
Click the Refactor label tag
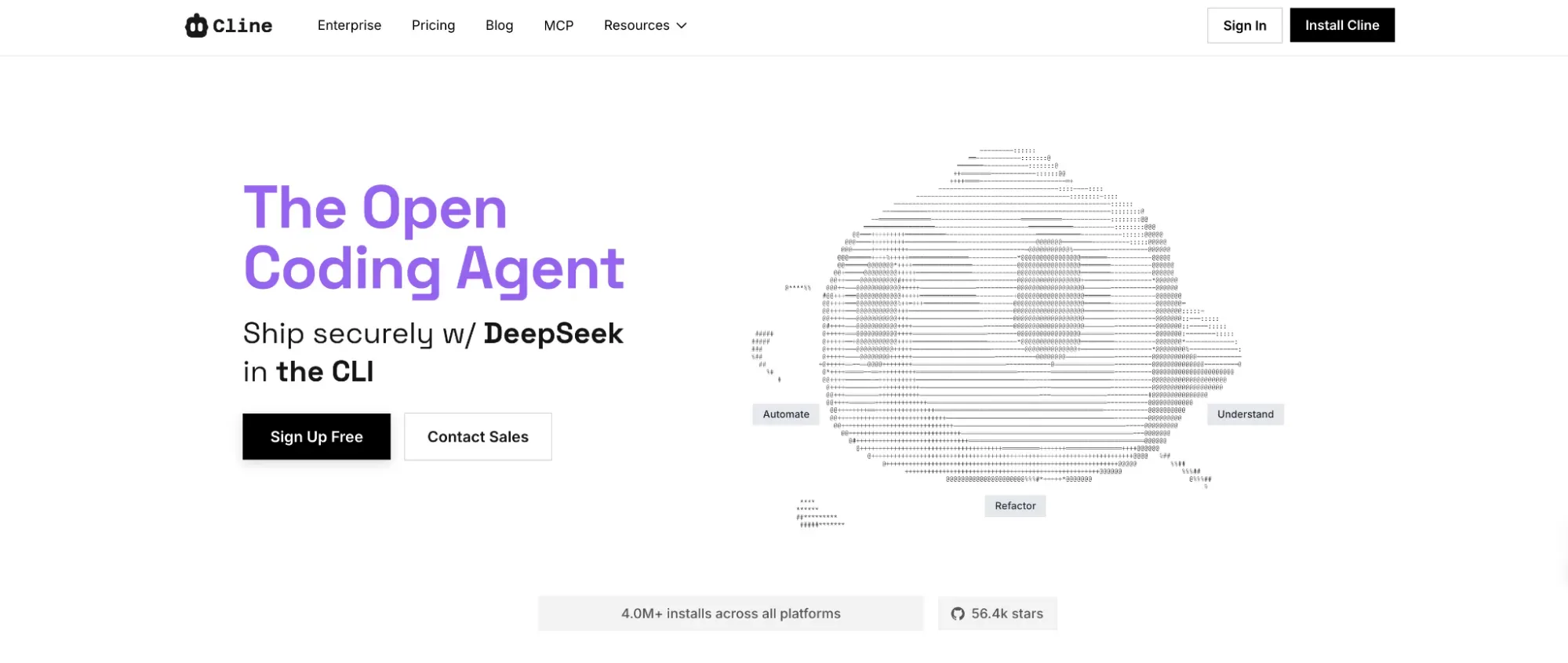(x=1015, y=506)
